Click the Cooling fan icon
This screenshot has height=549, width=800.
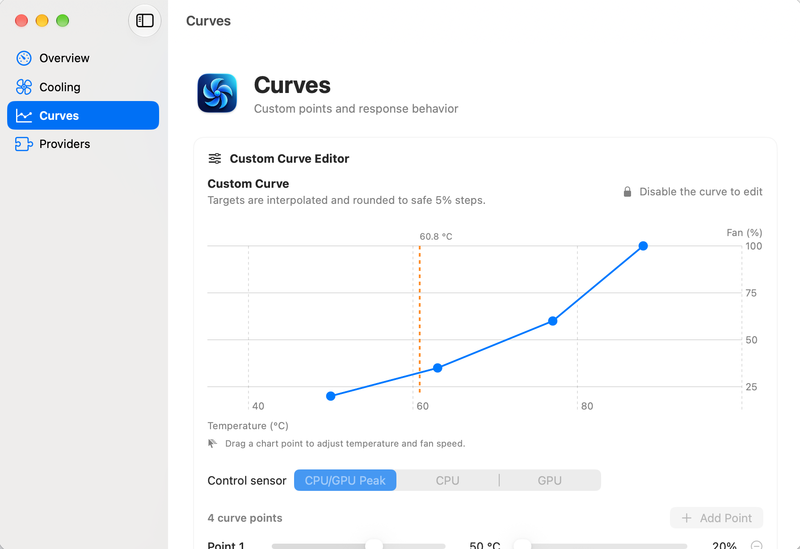[23, 87]
